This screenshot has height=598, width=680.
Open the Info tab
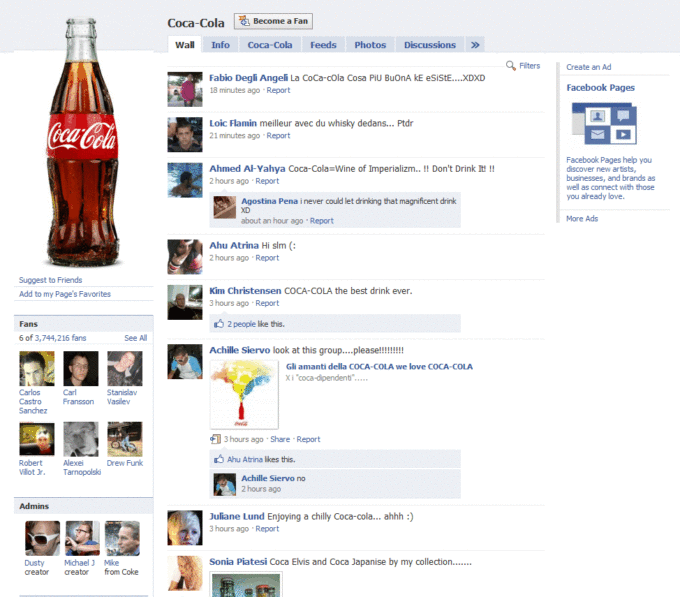220,45
